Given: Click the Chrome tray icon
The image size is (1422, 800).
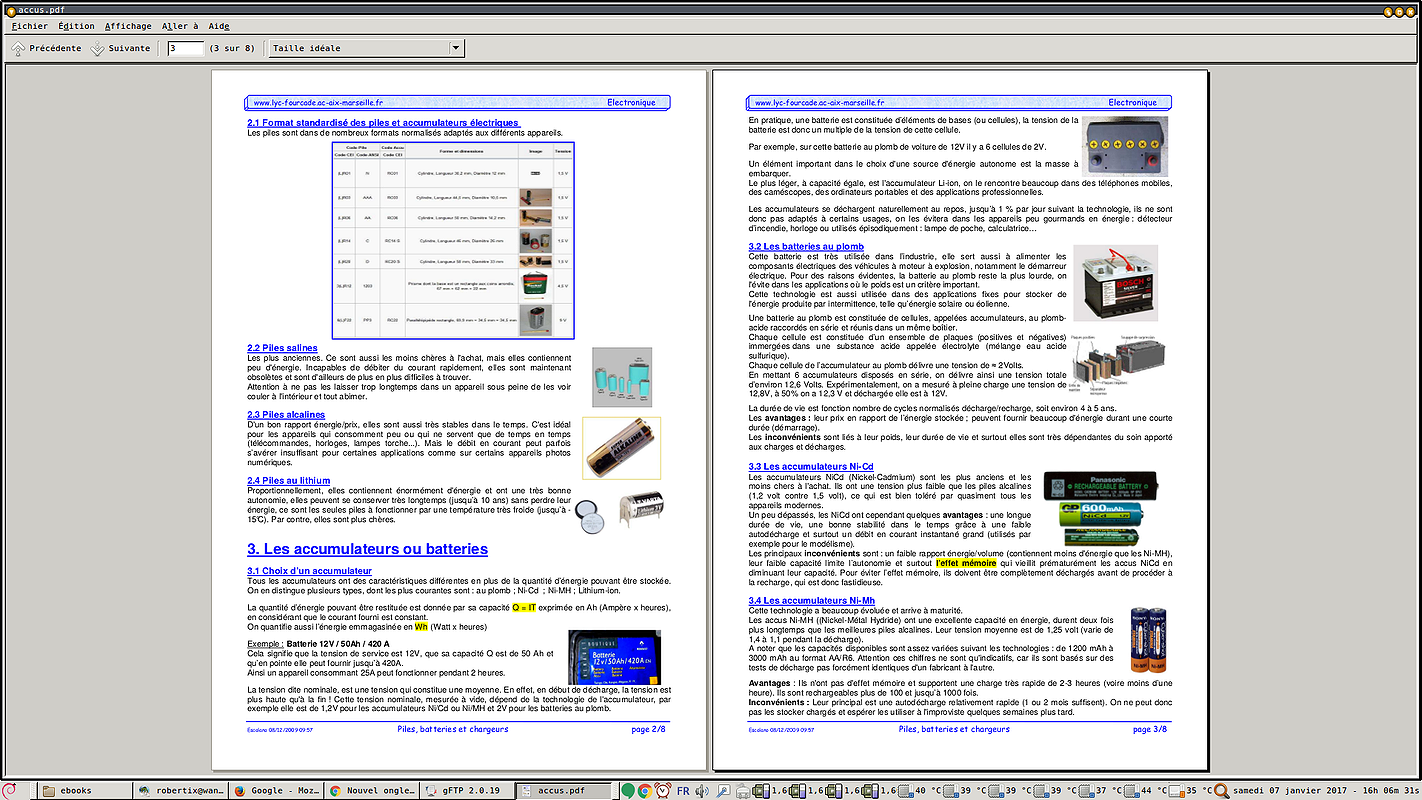Looking at the screenshot, I should (x=645, y=790).
